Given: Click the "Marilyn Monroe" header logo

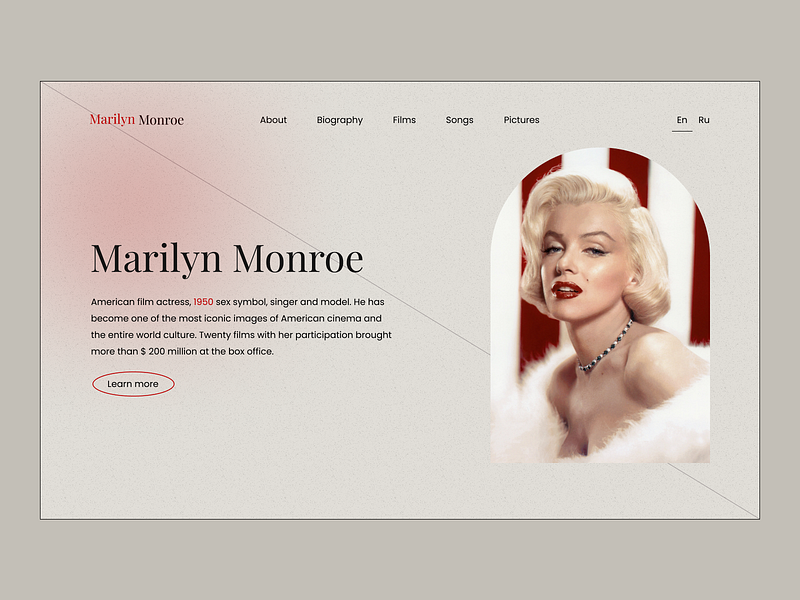Looking at the screenshot, I should point(136,118).
